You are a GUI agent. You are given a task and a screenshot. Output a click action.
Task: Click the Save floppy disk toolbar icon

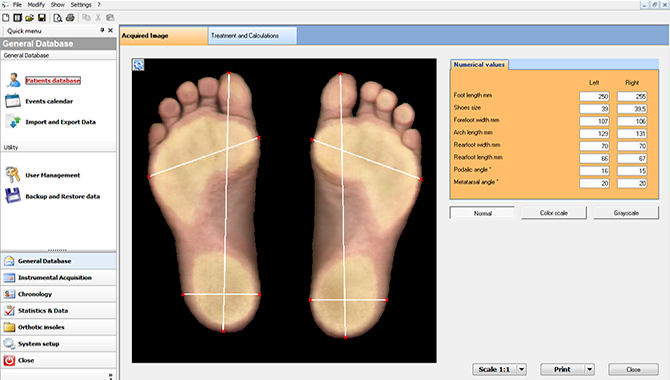[42, 18]
